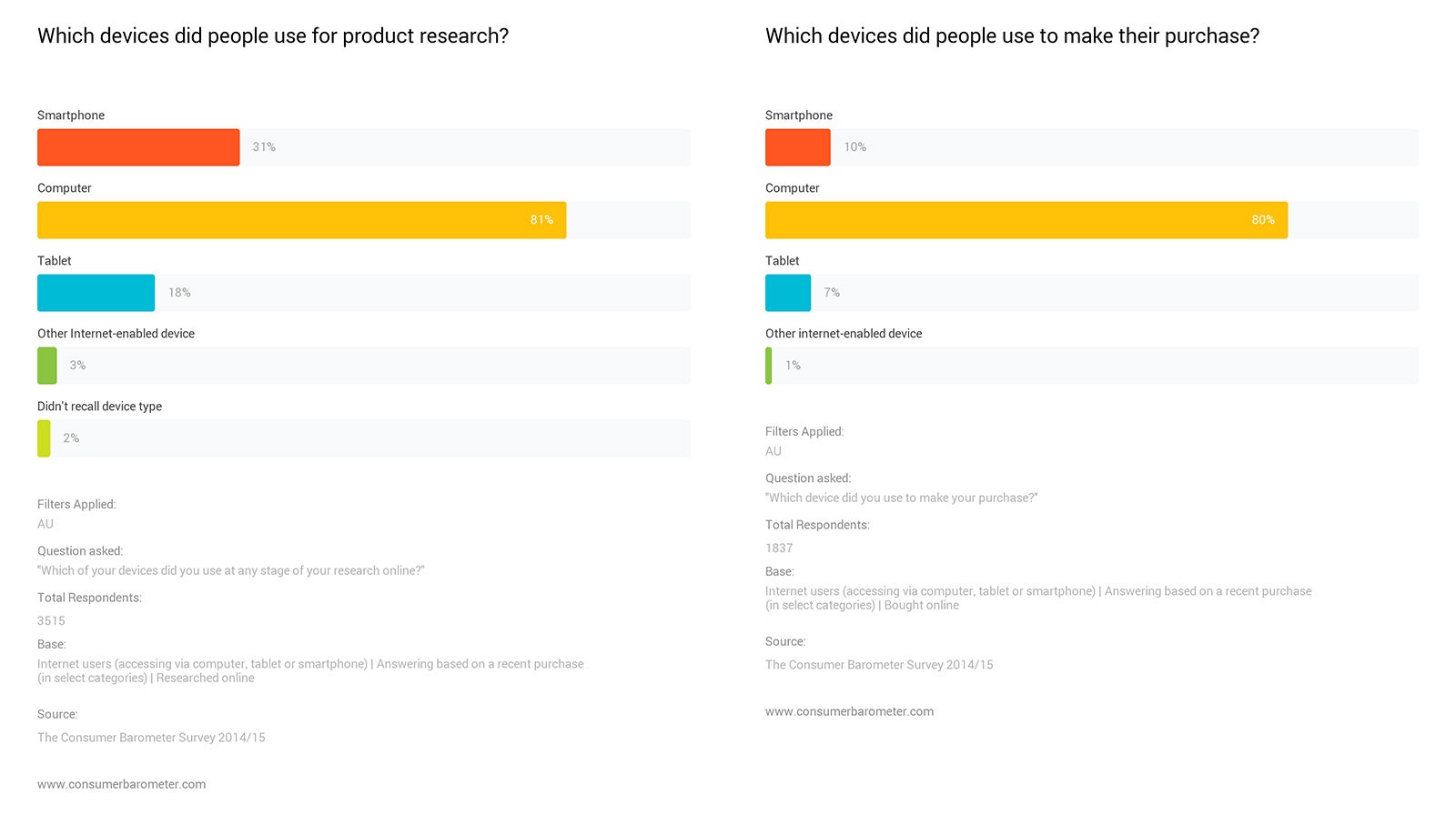Viewport: 1456px width, 835px height.
Task: Click the make their purchase question heading
Action: point(1012,36)
